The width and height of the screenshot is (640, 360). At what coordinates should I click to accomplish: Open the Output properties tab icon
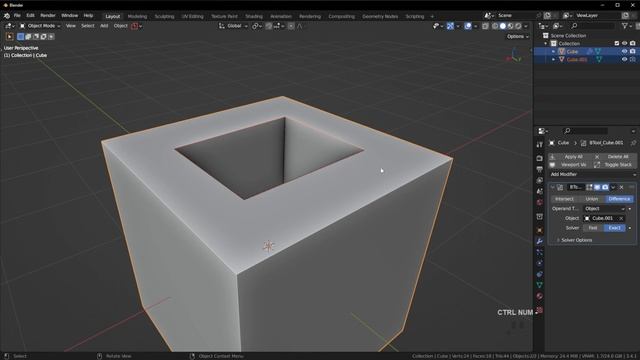pos(540,169)
